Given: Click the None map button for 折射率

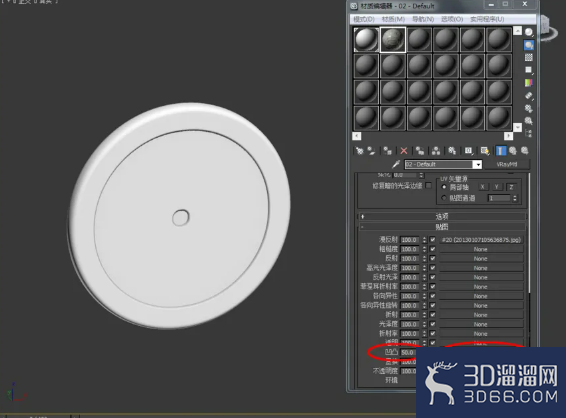Looking at the screenshot, I should pos(481,334).
